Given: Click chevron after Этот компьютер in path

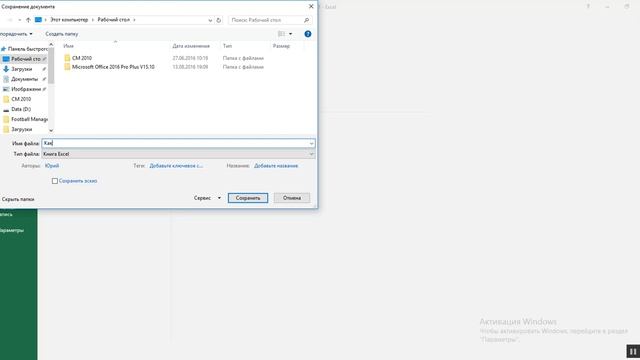Looking at the screenshot, I should pyautogui.click(x=93, y=20).
